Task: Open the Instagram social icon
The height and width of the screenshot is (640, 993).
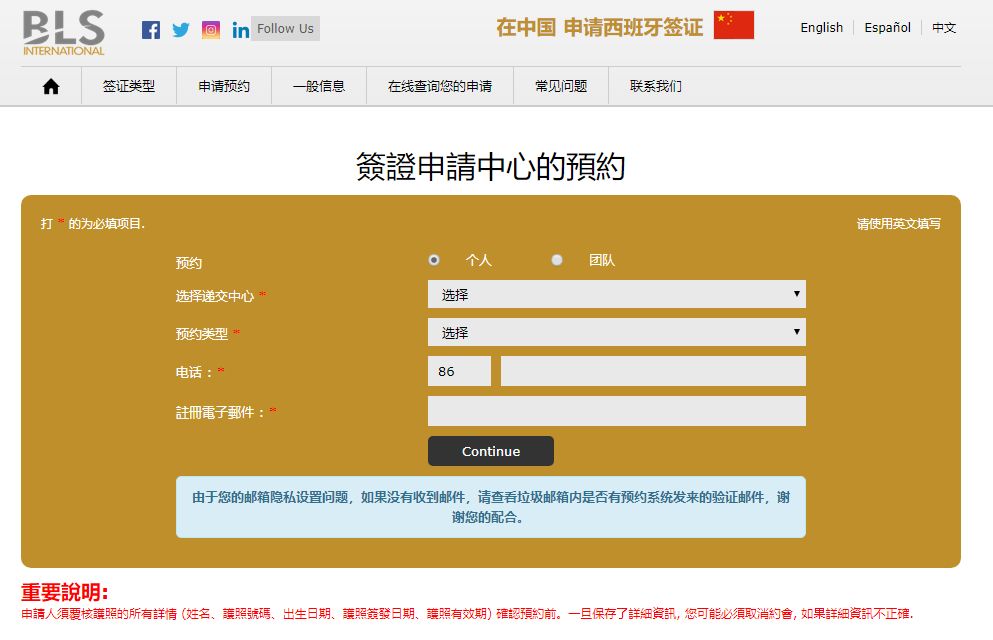Action: [x=211, y=30]
